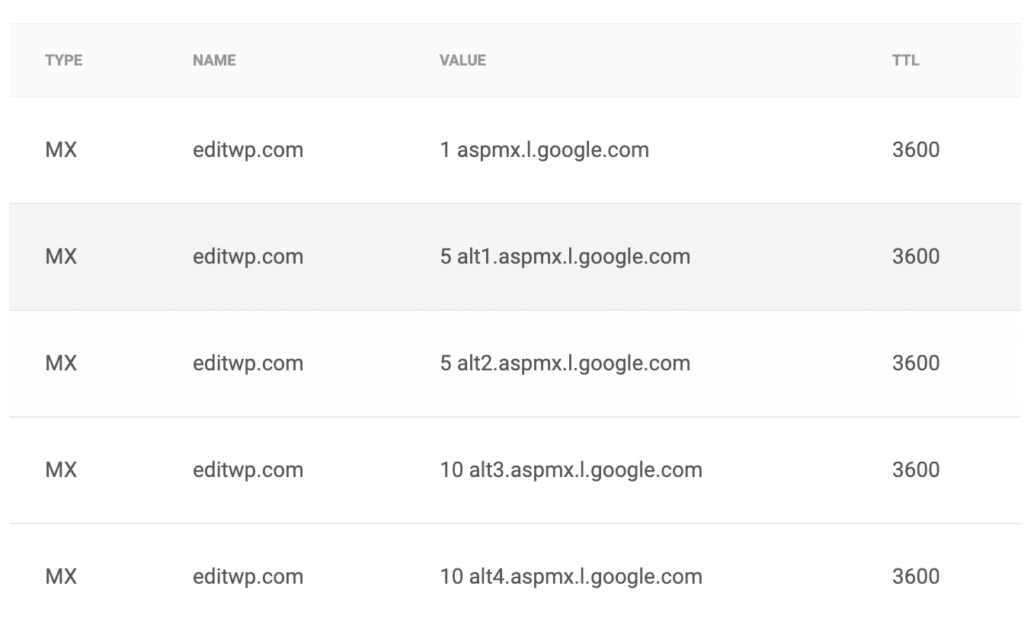Viewport: 1024px width, 634px height.
Task: Click the TTL 3600 in the alt4.aspmx row
Action: 915,577
